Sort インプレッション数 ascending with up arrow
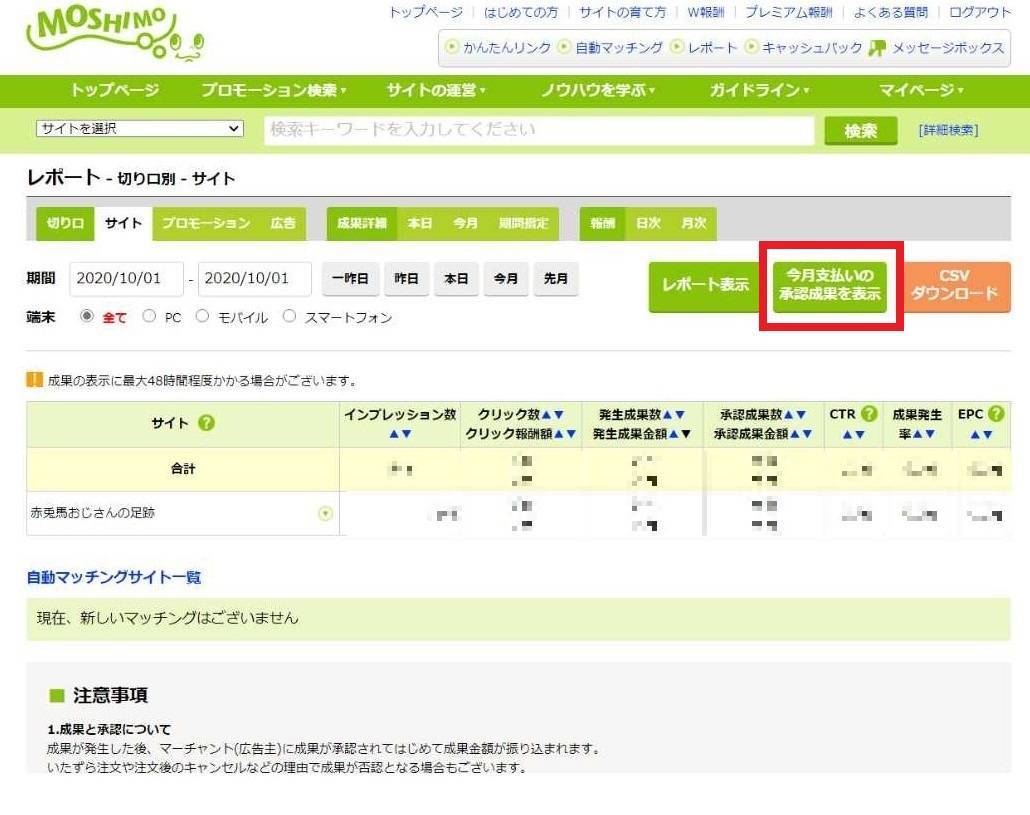 [x=394, y=434]
